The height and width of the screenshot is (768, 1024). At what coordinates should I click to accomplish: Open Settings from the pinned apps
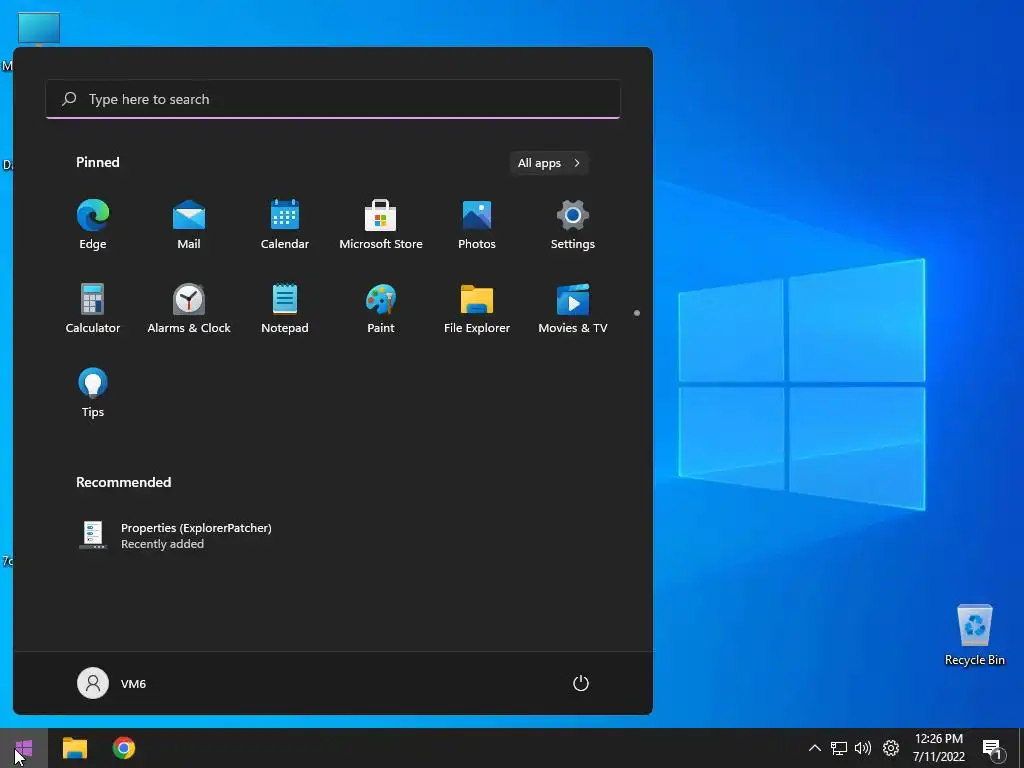pyautogui.click(x=573, y=225)
